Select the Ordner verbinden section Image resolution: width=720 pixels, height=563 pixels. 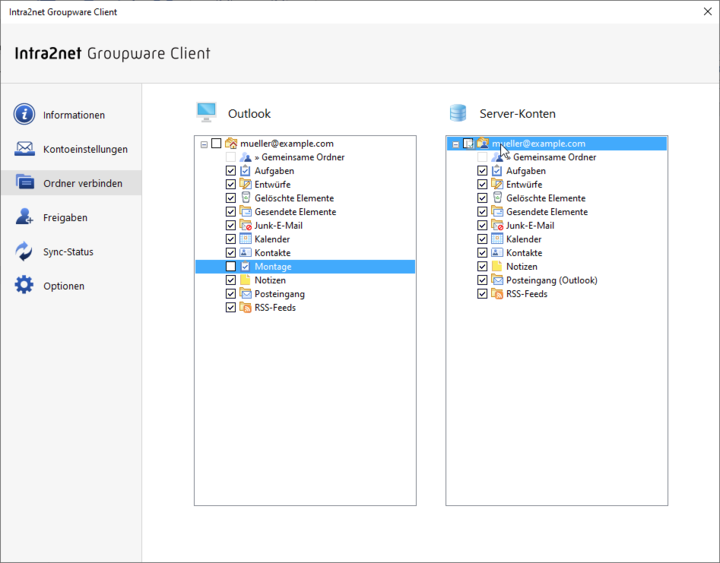[71, 183]
